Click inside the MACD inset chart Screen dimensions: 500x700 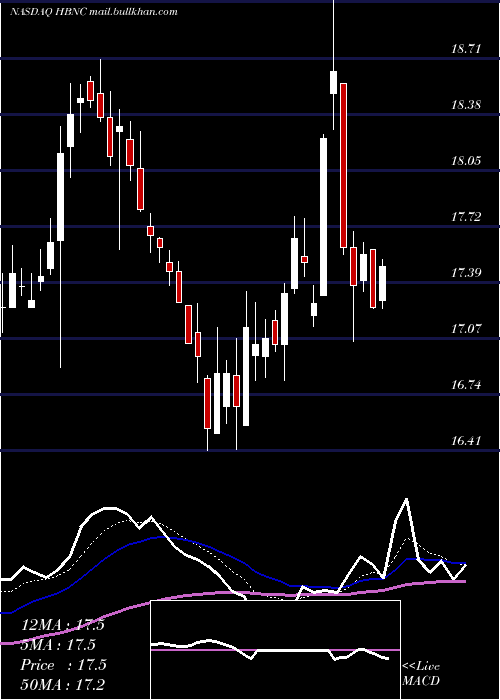[275, 650]
